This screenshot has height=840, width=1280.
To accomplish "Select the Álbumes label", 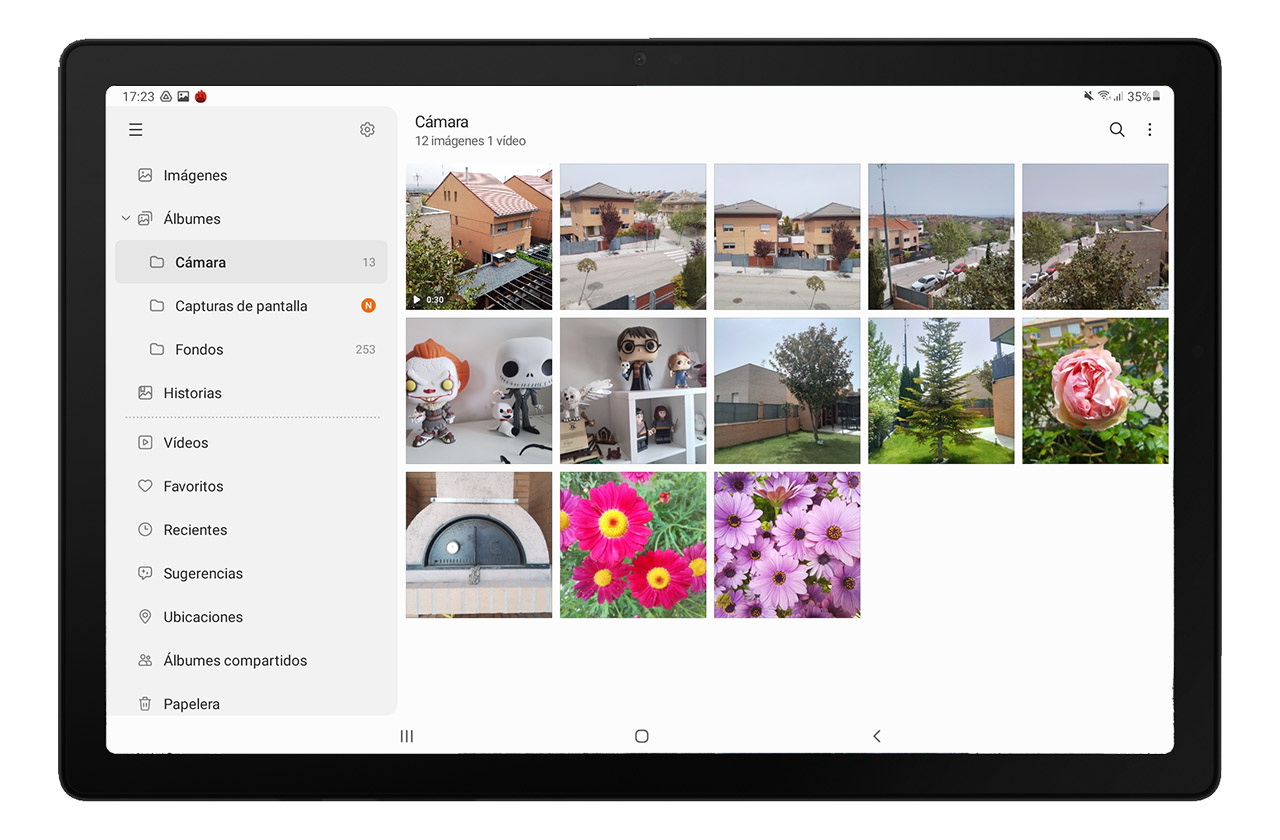I will 192,219.
